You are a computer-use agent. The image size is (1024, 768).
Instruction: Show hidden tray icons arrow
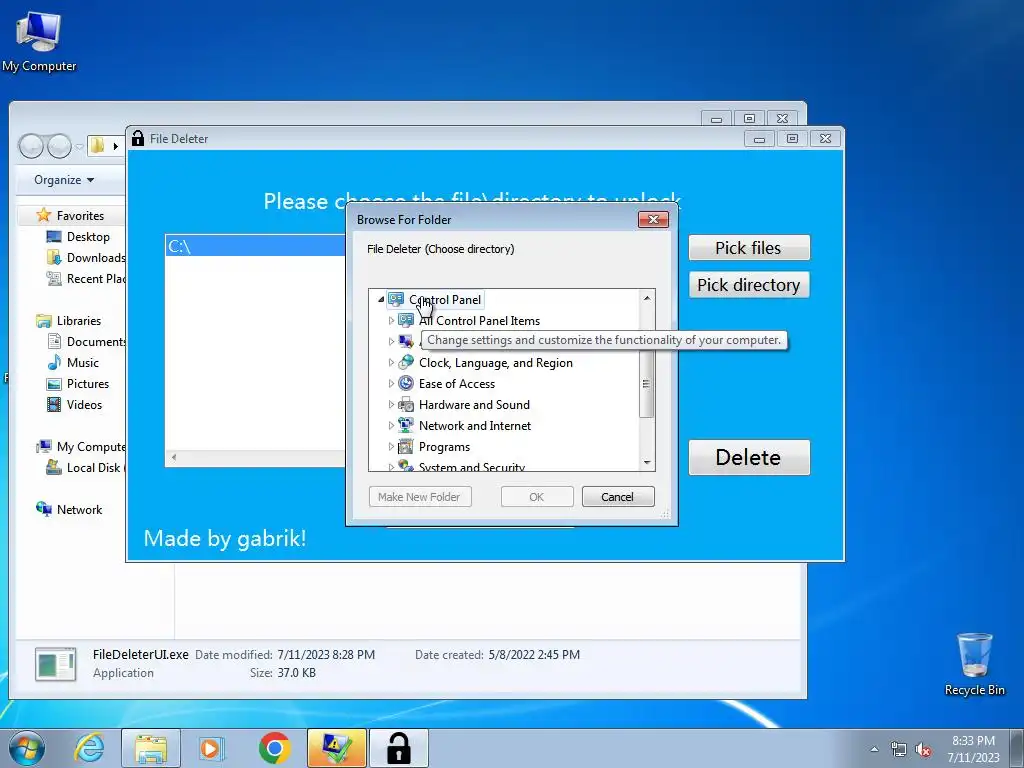pos(874,749)
